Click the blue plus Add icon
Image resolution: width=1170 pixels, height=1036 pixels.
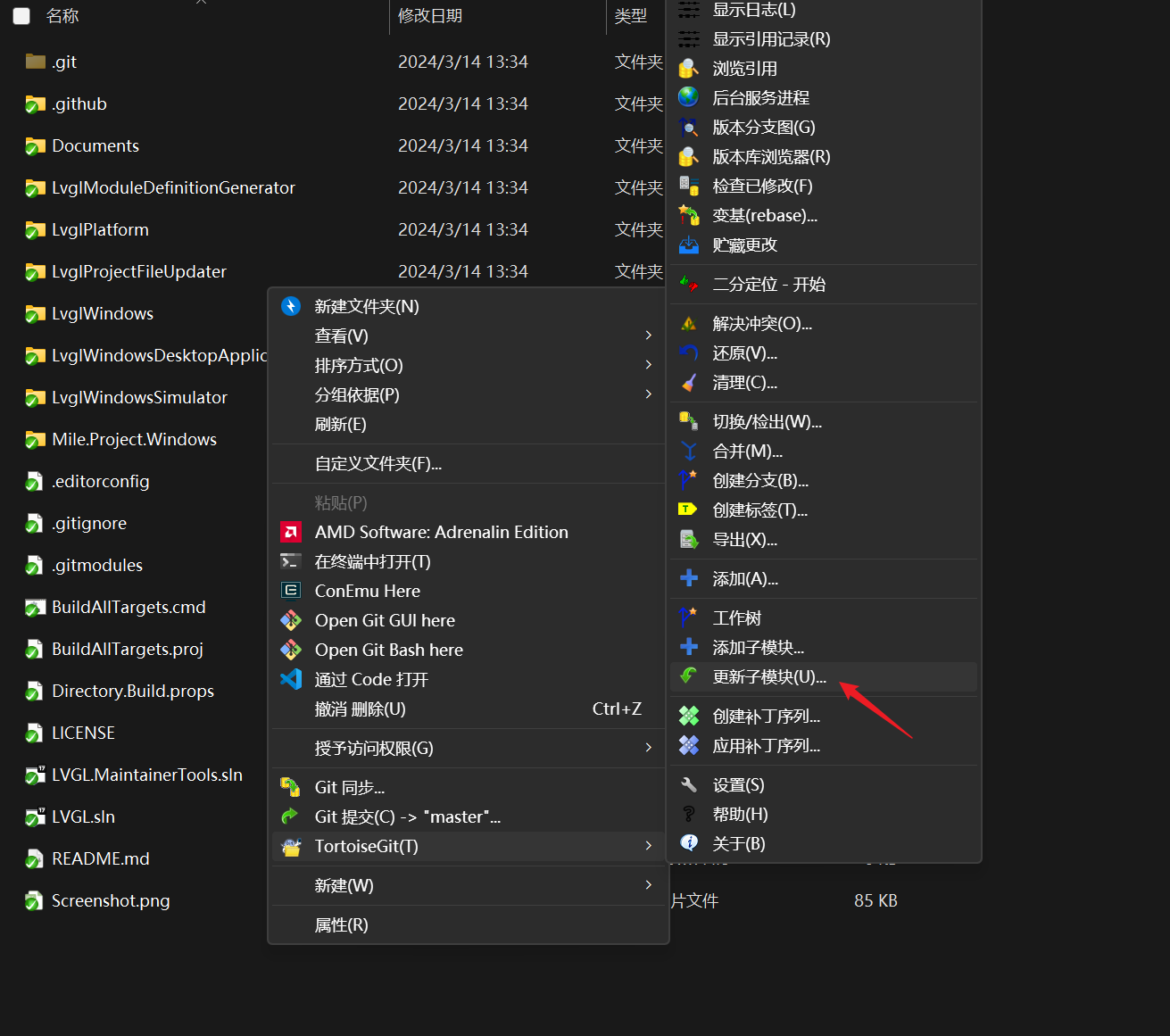coord(689,578)
